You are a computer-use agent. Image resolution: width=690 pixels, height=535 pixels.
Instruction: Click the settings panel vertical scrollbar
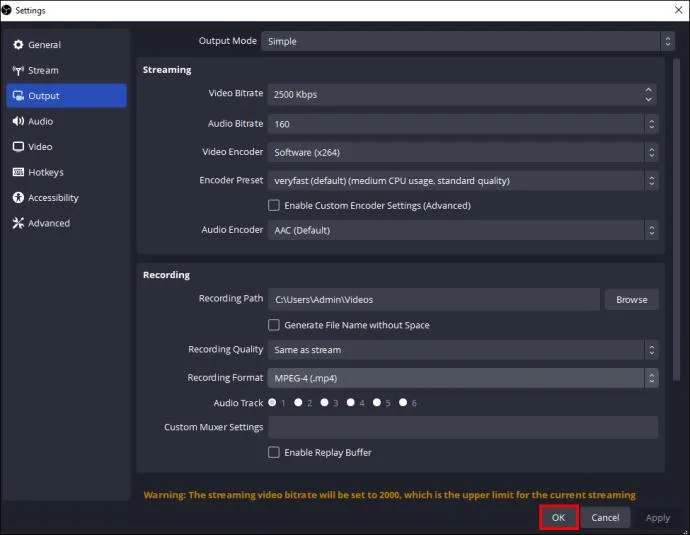676,220
